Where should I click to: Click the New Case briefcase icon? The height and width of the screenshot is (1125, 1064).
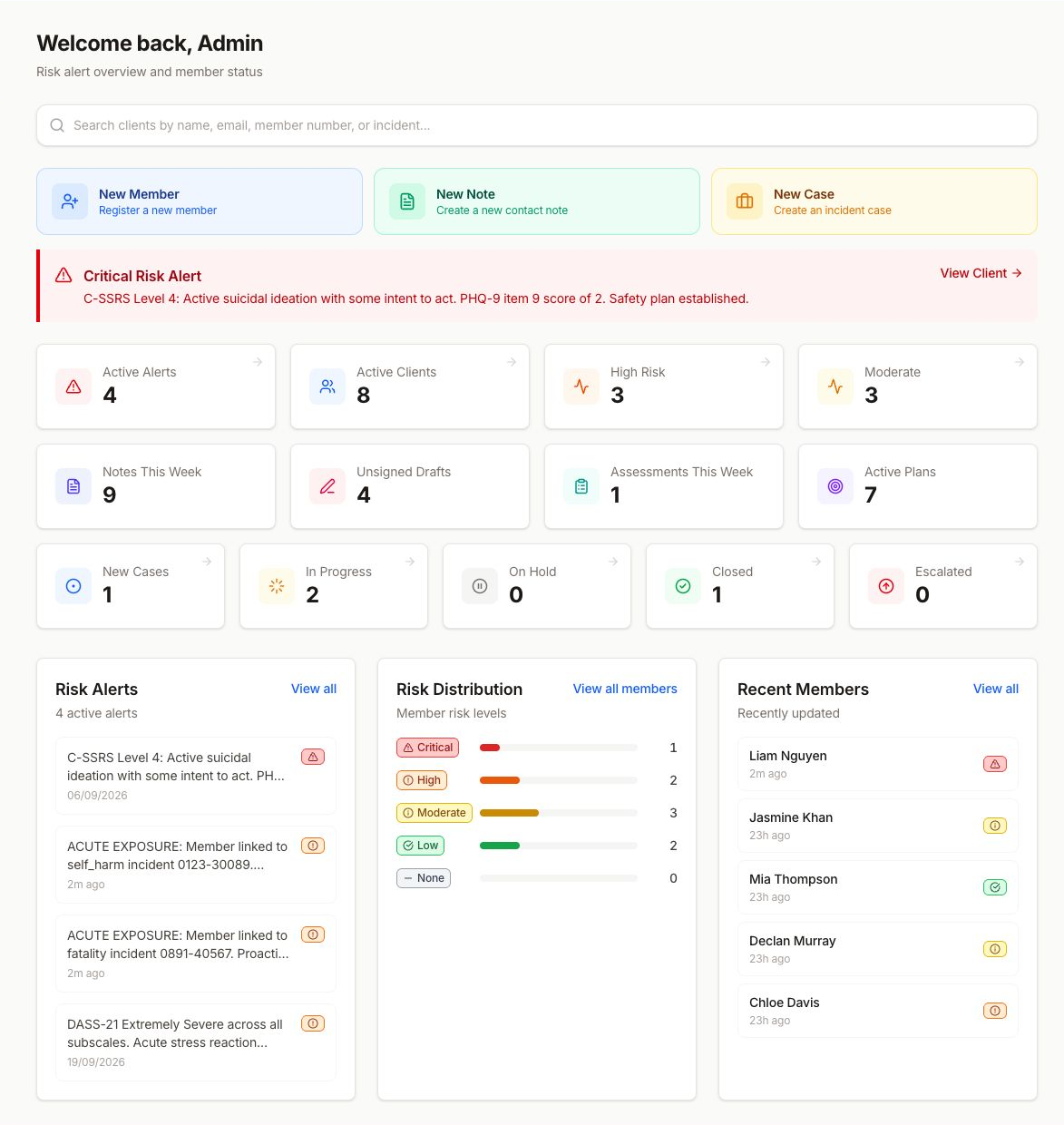click(745, 201)
